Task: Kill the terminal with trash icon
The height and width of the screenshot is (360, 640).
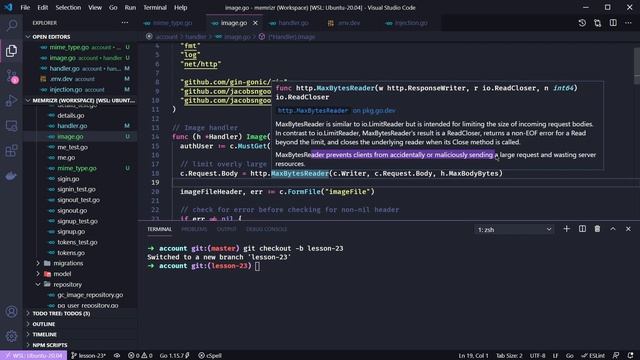Action: [597, 229]
